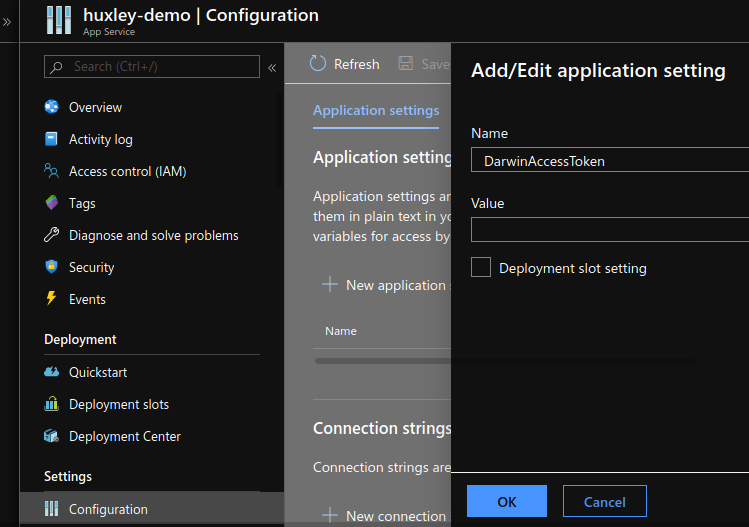Open the Overview menu item

point(95,107)
